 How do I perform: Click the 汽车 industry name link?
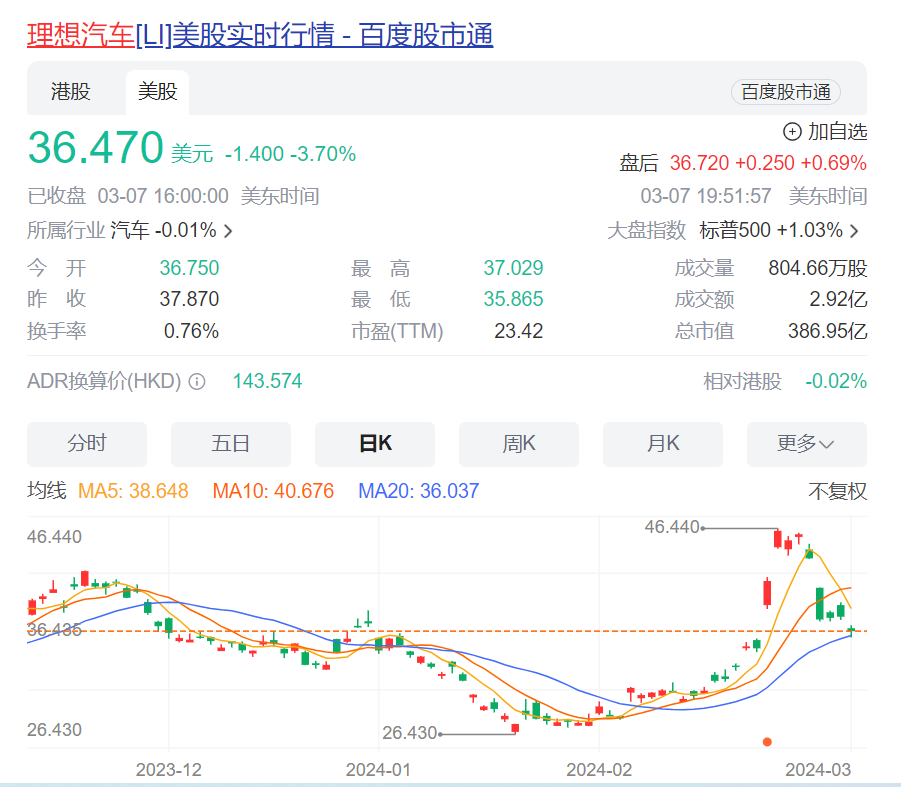click(130, 231)
